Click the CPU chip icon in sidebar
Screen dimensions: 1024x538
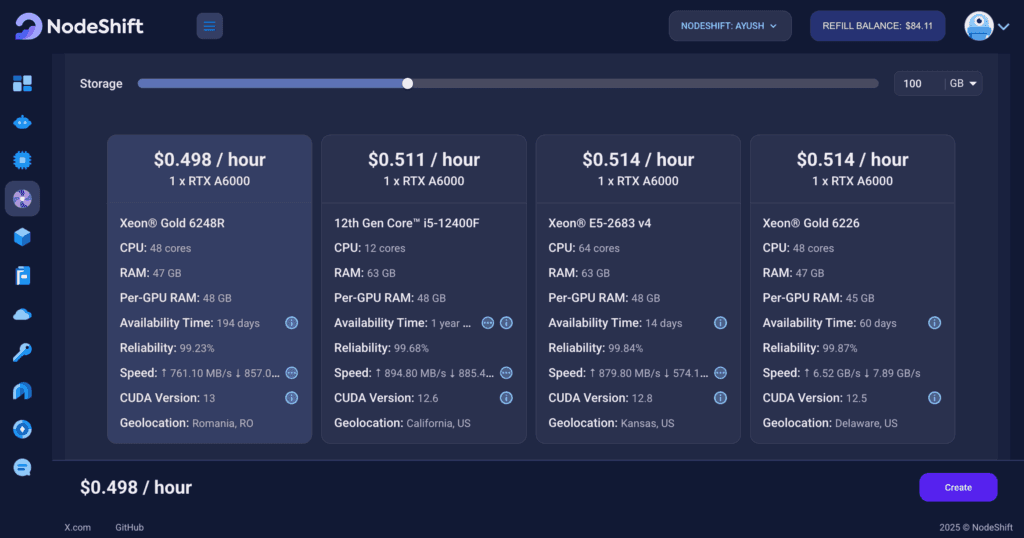[x=22, y=160]
